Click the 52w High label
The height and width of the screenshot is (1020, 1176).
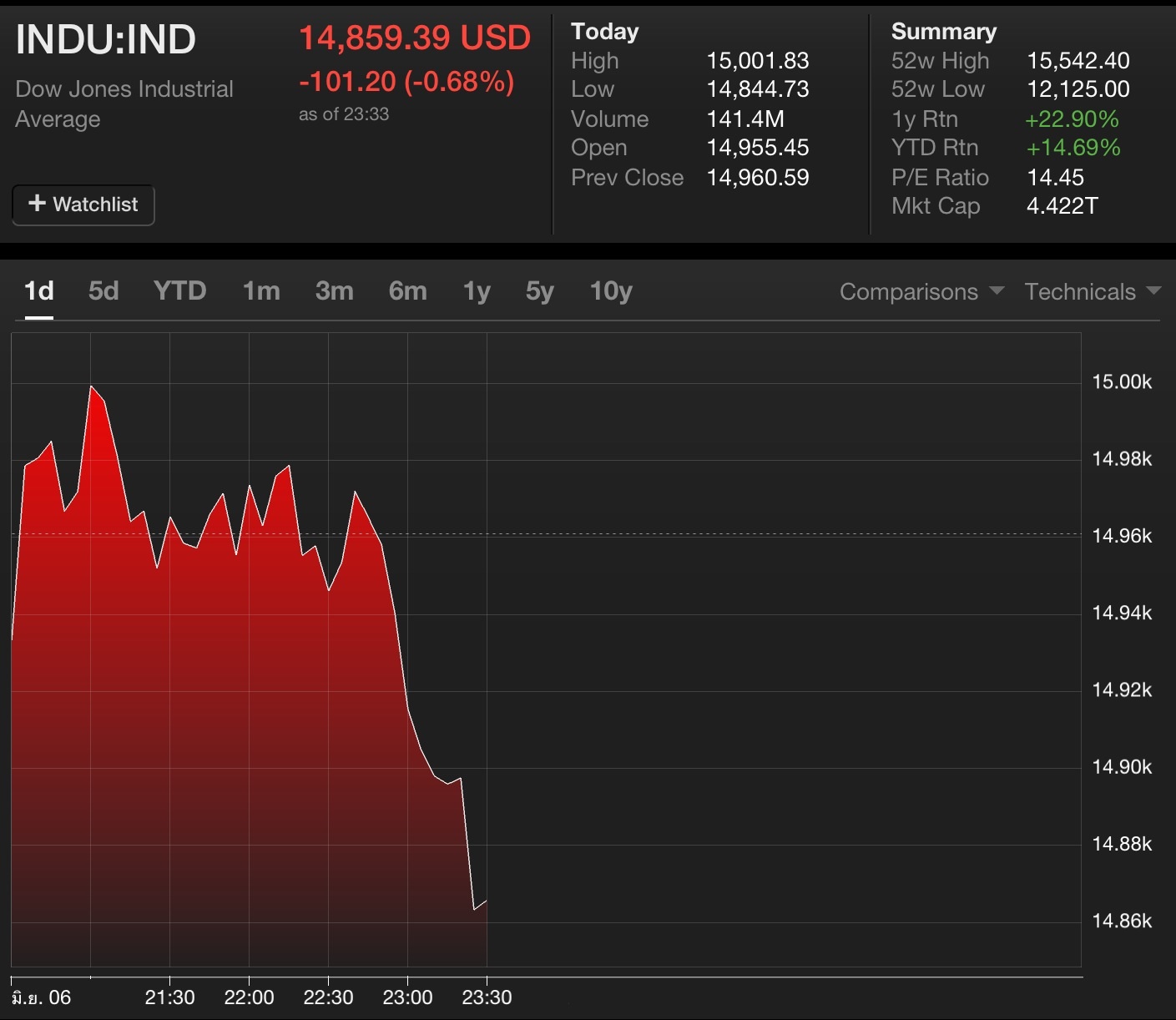[x=941, y=61]
